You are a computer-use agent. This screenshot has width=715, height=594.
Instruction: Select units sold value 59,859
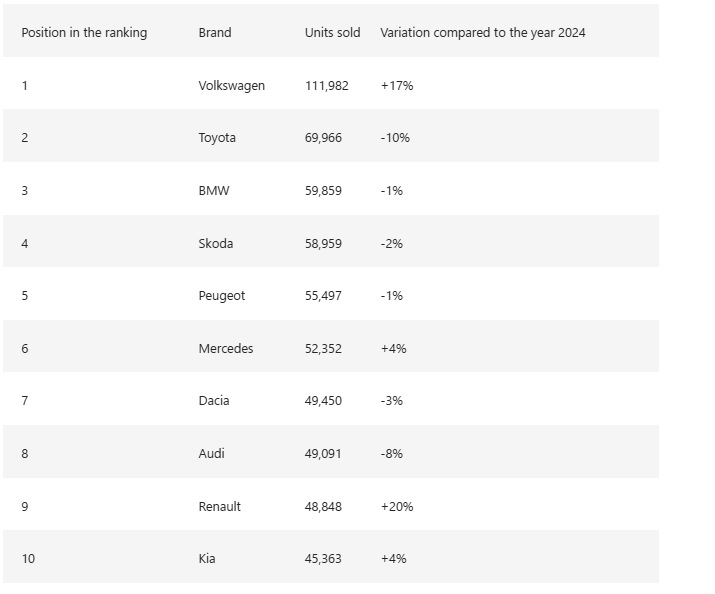323,191
